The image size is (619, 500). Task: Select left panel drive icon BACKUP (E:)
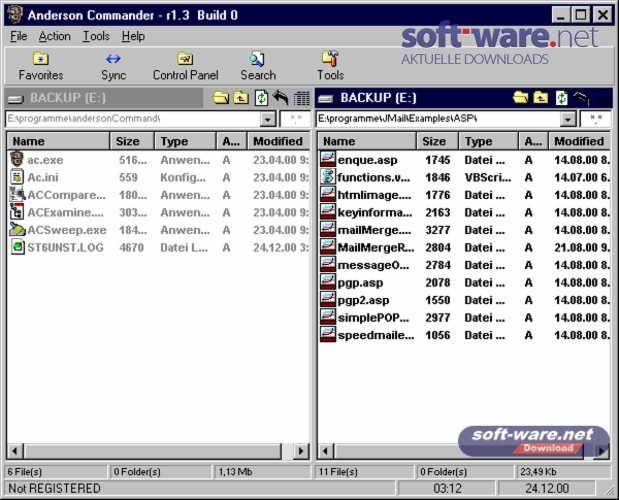tap(16, 99)
